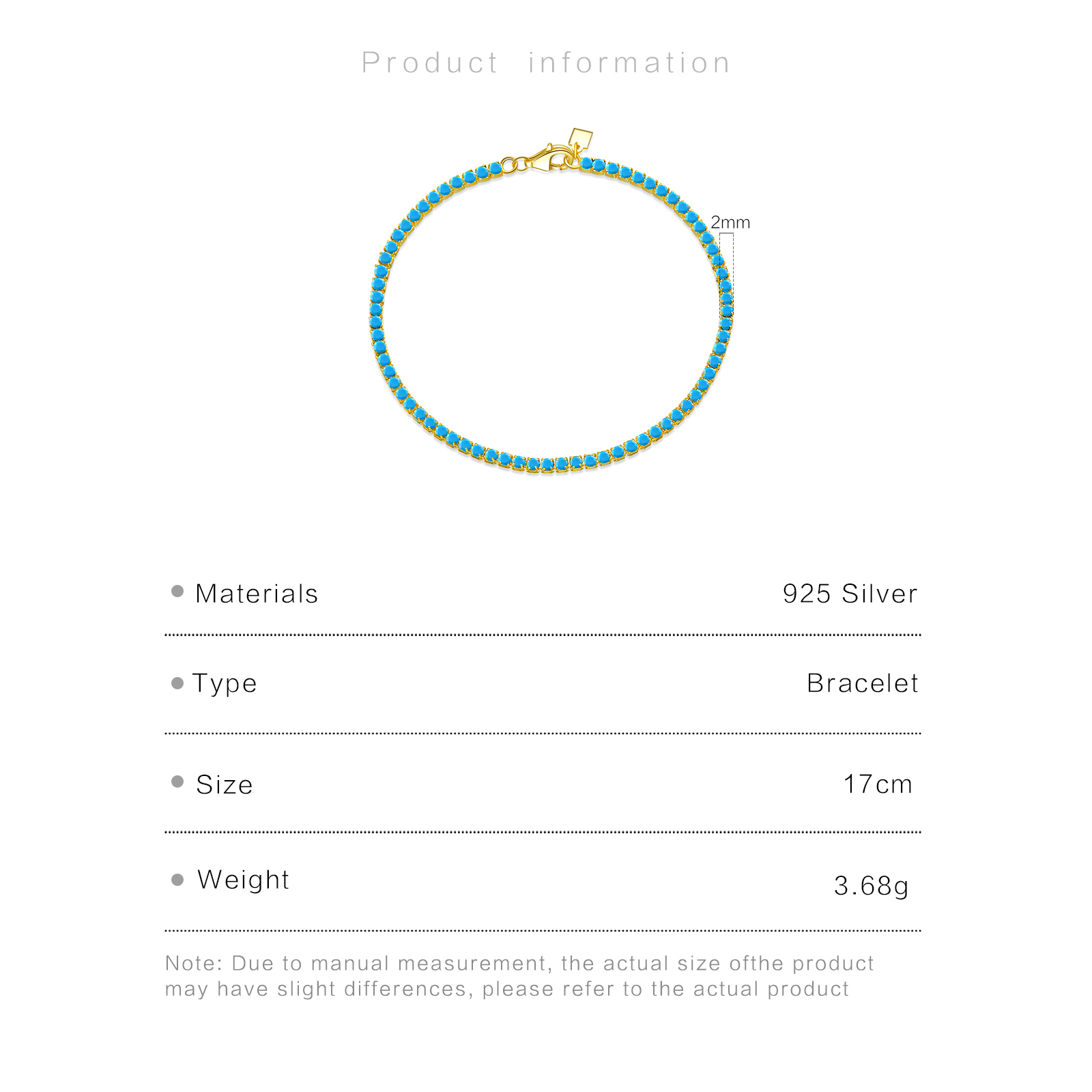Click the gray bullet beside Weight
Screen dimensions: 1092x1092
point(177,880)
